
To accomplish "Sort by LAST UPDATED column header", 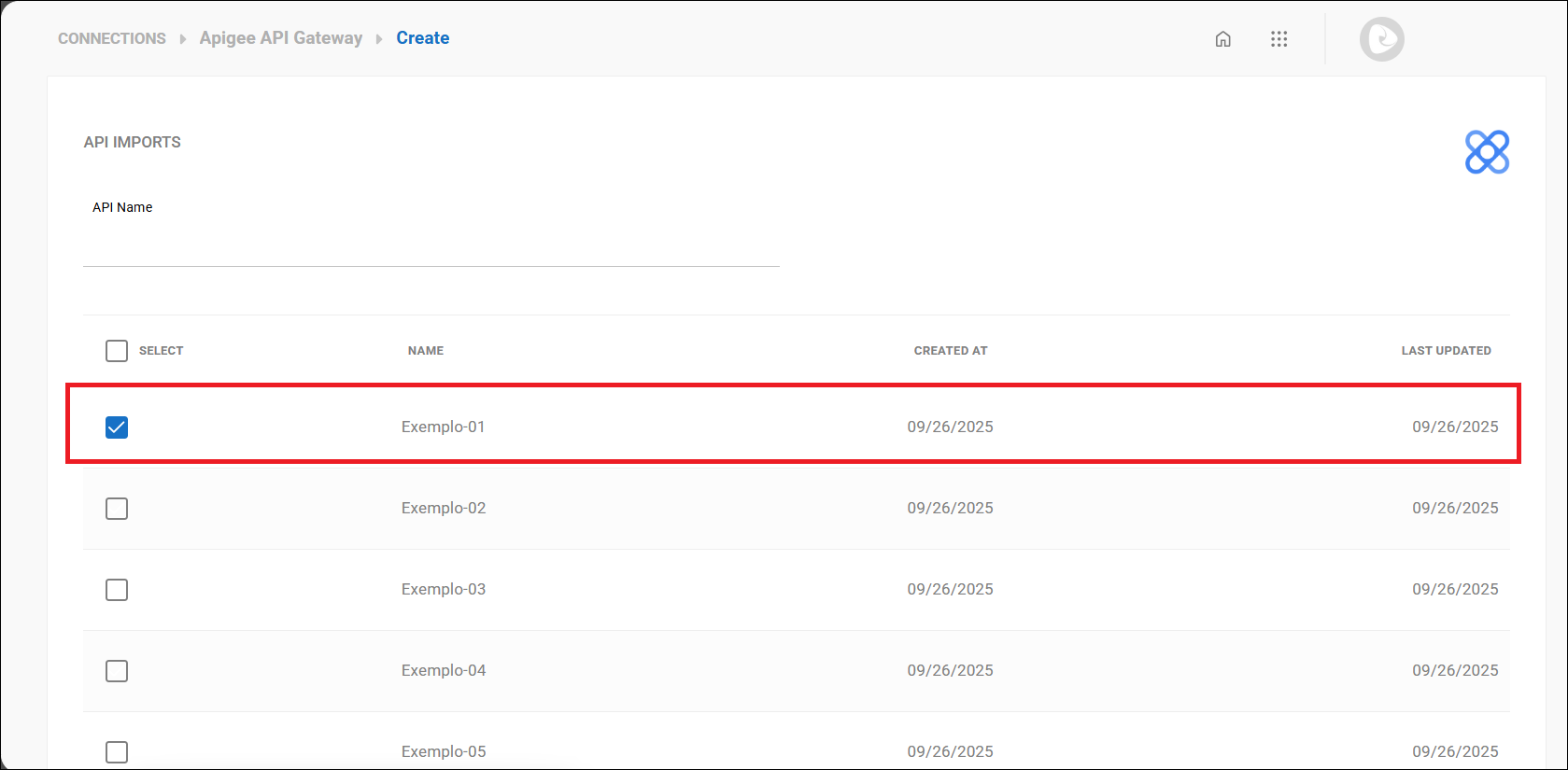I will 1446,351.
